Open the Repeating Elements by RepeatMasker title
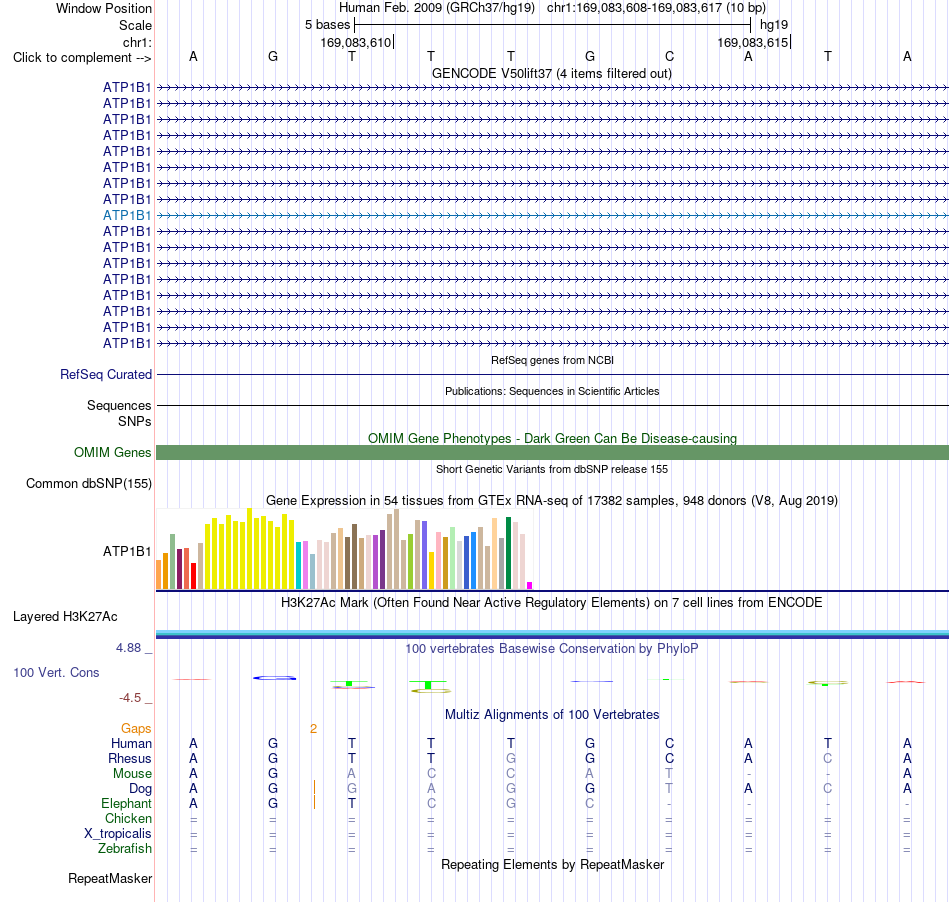950x902 pixels. point(552,864)
